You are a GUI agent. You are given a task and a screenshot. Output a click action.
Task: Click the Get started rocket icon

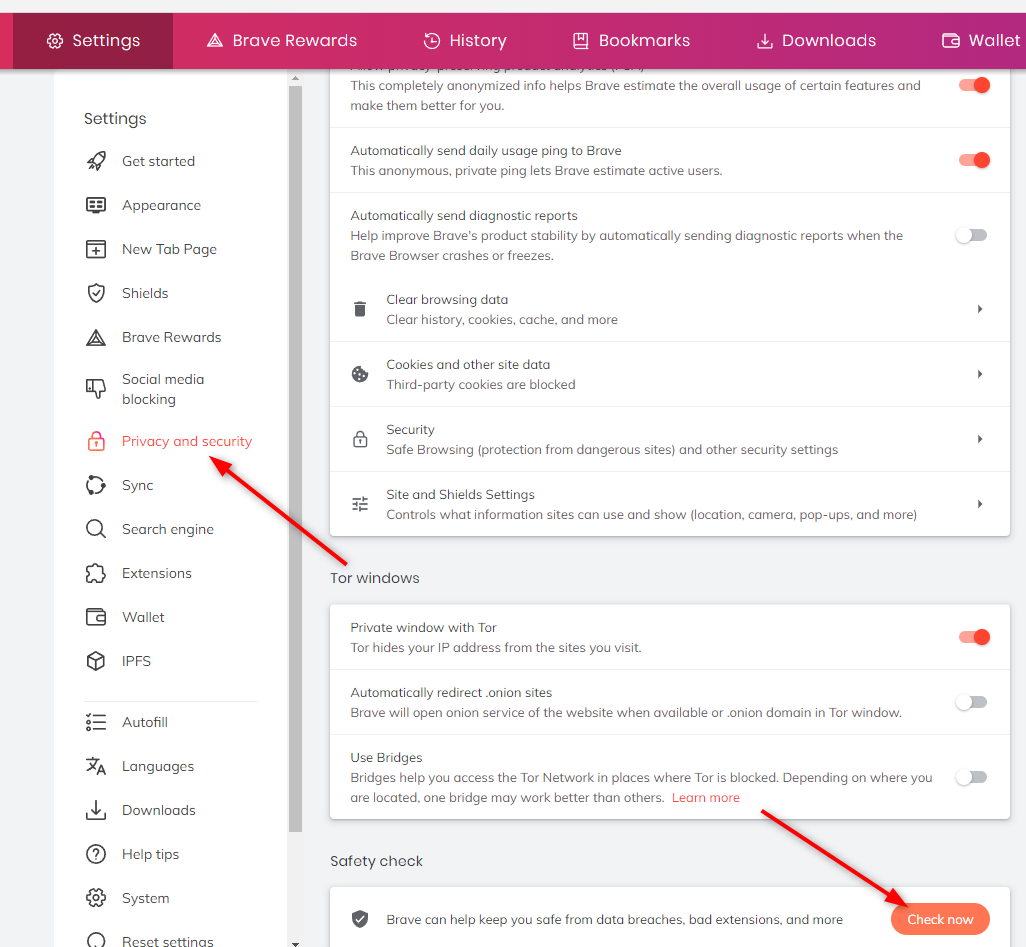coord(96,161)
